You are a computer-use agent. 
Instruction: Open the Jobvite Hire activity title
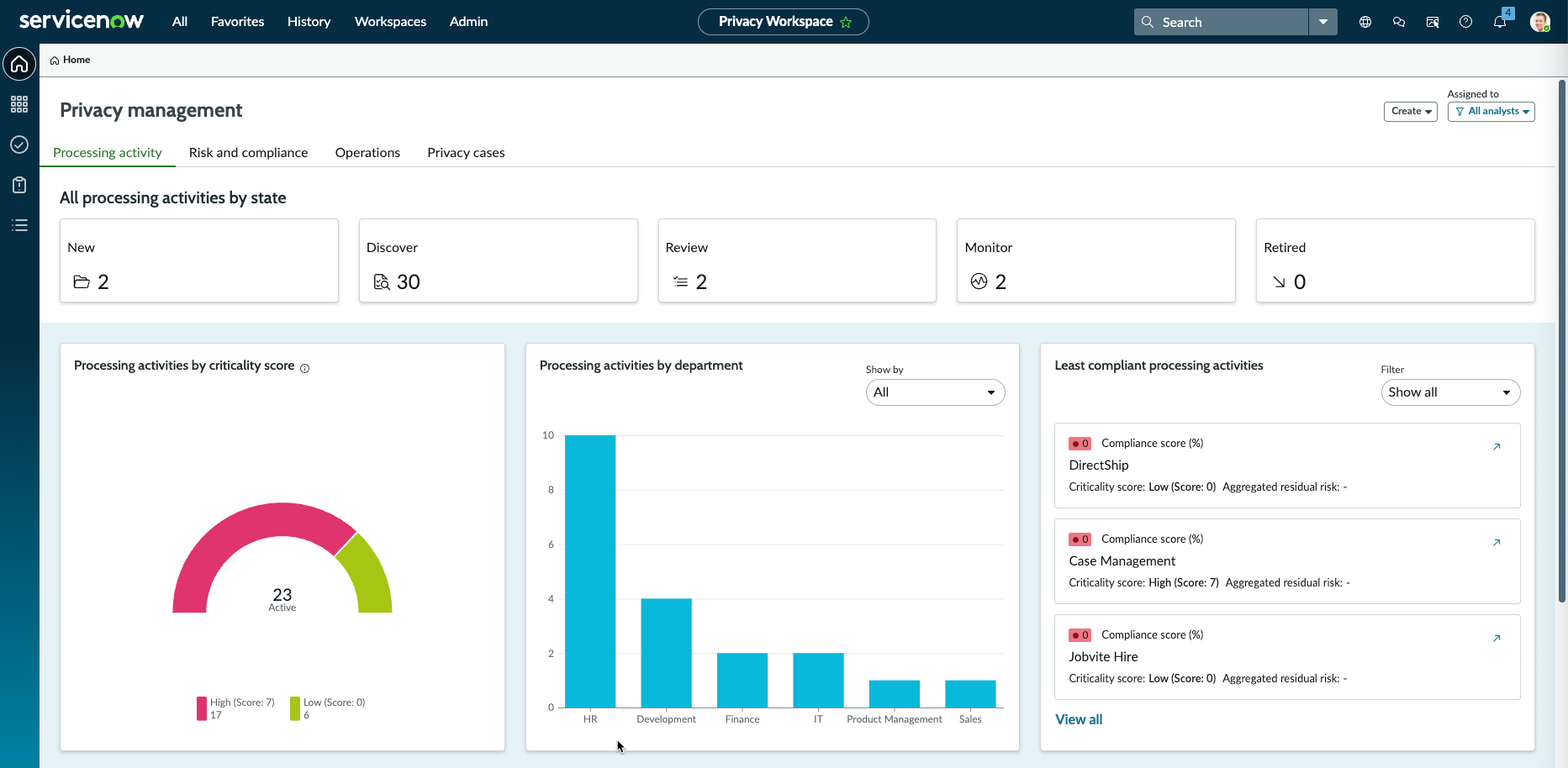(x=1103, y=657)
